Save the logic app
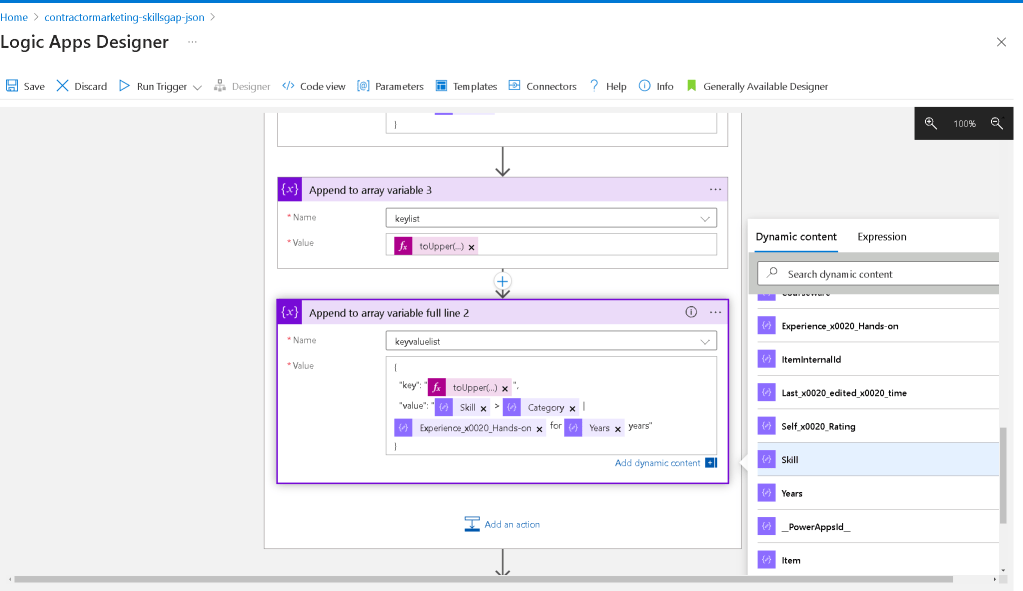Viewport: 1023px width, 591px height. pyautogui.click(x=25, y=86)
